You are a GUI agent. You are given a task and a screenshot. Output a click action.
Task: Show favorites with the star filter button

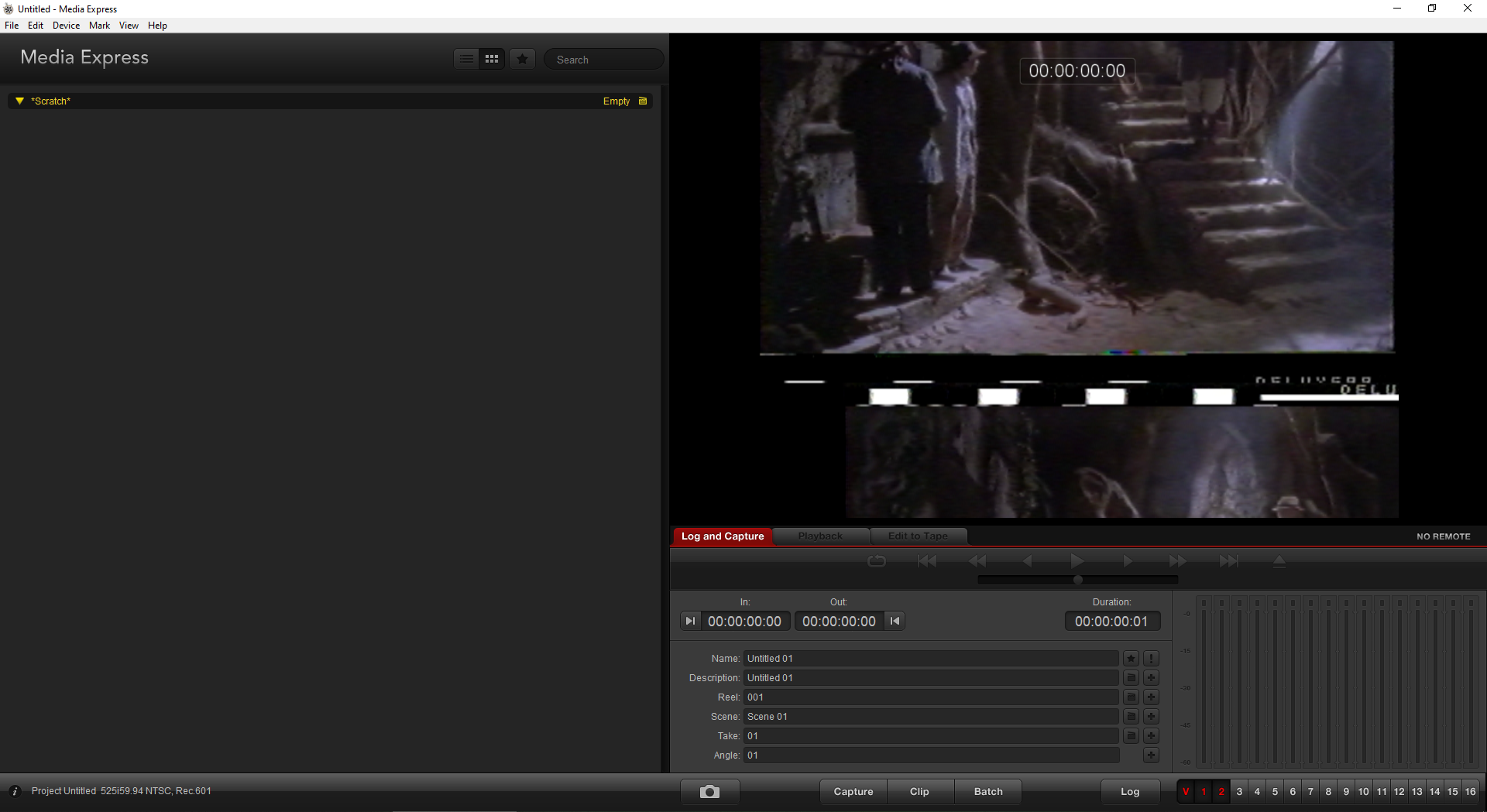tap(523, 59)
